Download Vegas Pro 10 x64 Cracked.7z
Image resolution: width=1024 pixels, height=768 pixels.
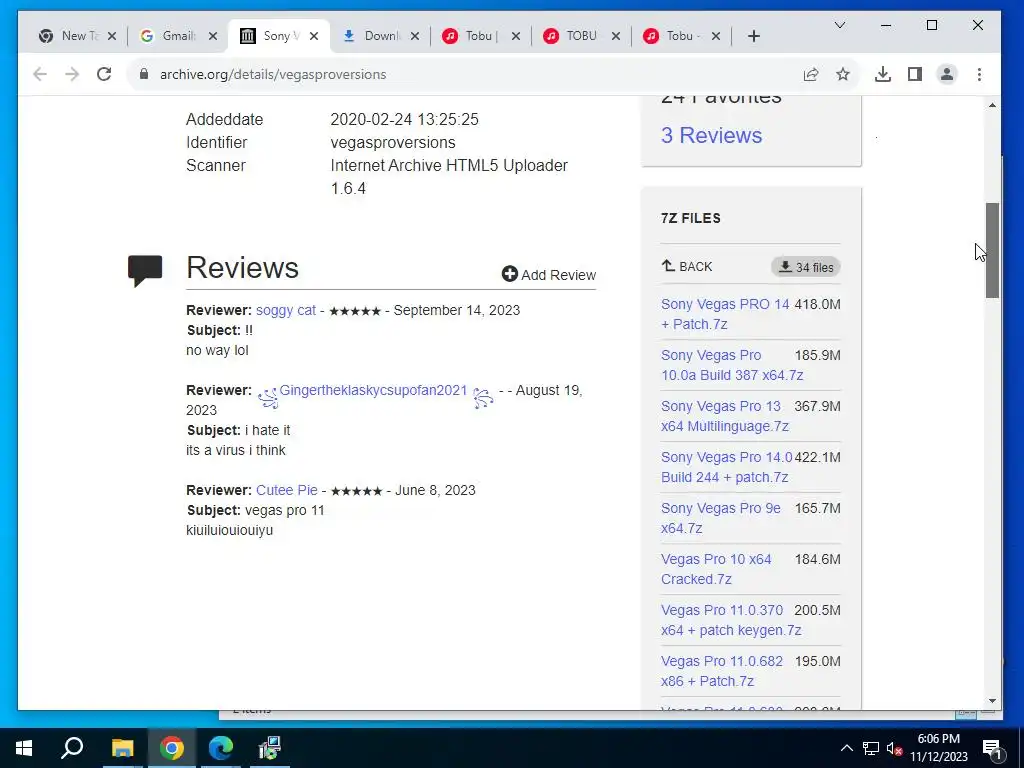point(716,569)
